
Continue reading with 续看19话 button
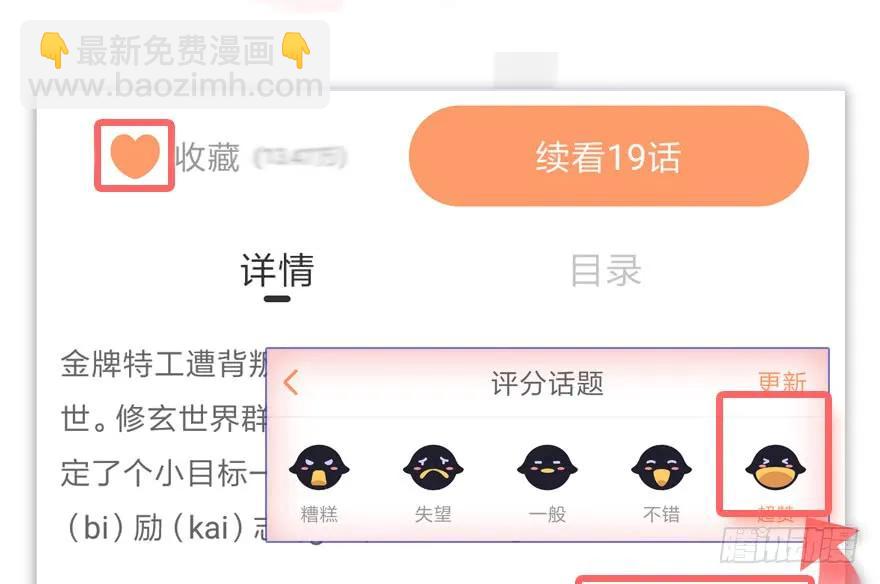(609, 156)
